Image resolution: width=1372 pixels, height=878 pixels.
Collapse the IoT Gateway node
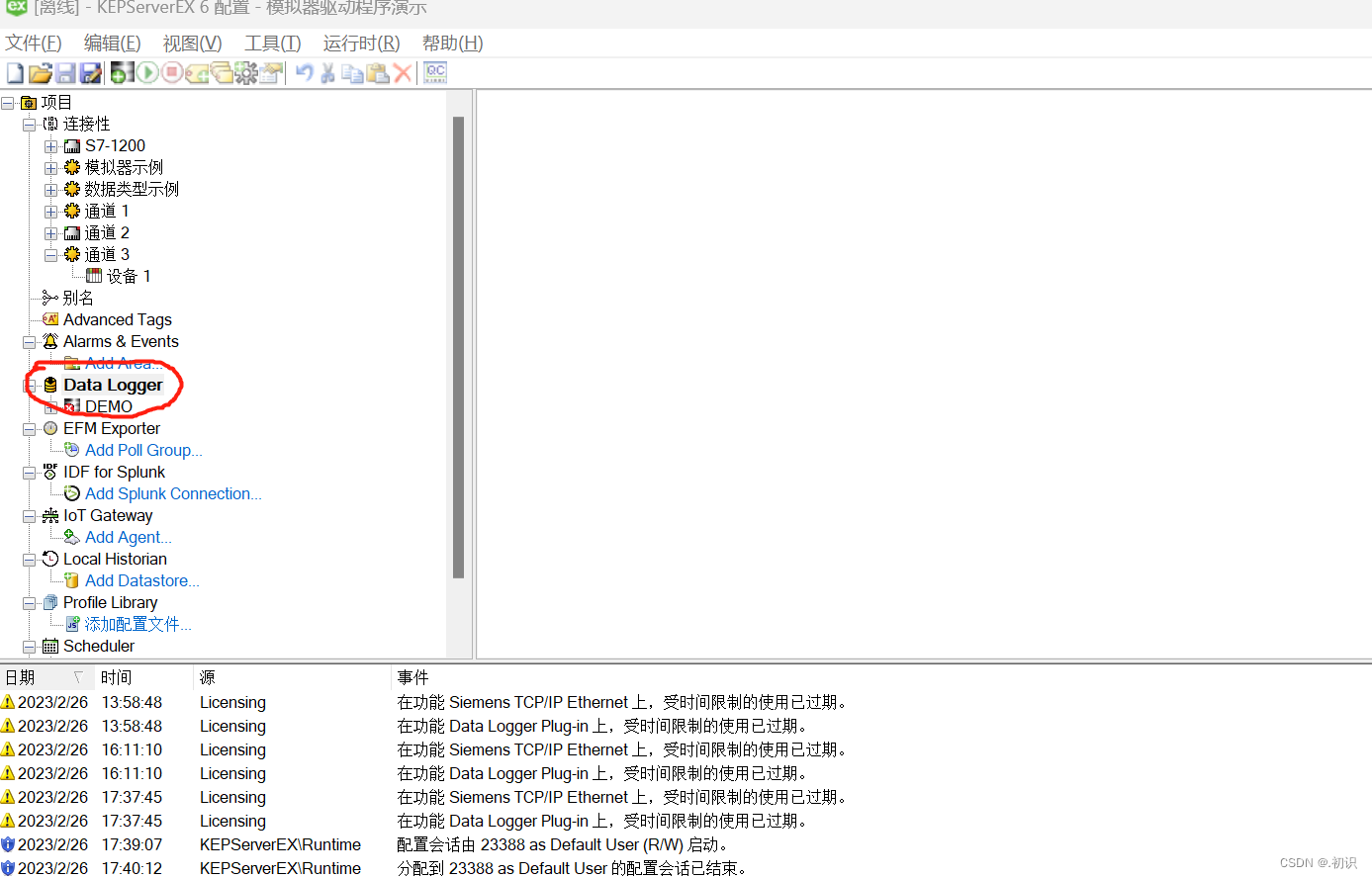(30, 516)
